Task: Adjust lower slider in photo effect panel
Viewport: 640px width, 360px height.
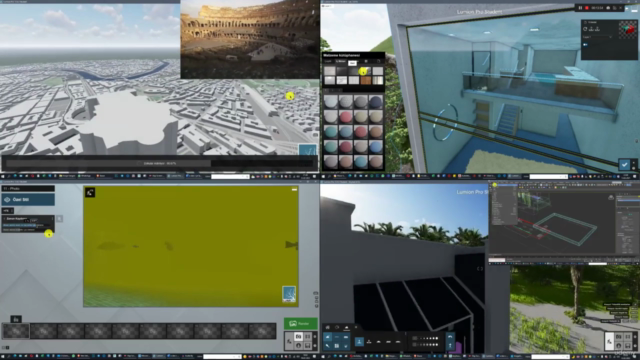Action: click(27, 230)
